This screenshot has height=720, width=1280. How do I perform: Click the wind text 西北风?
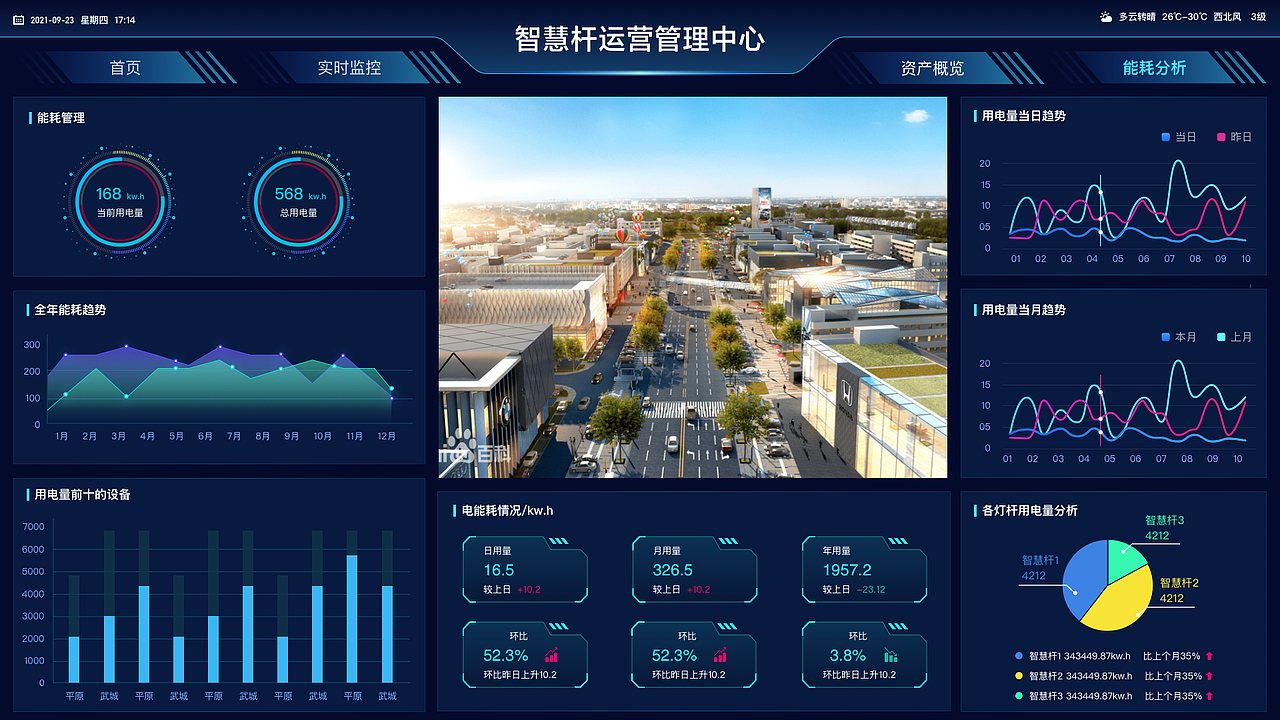coord(1227,17)
